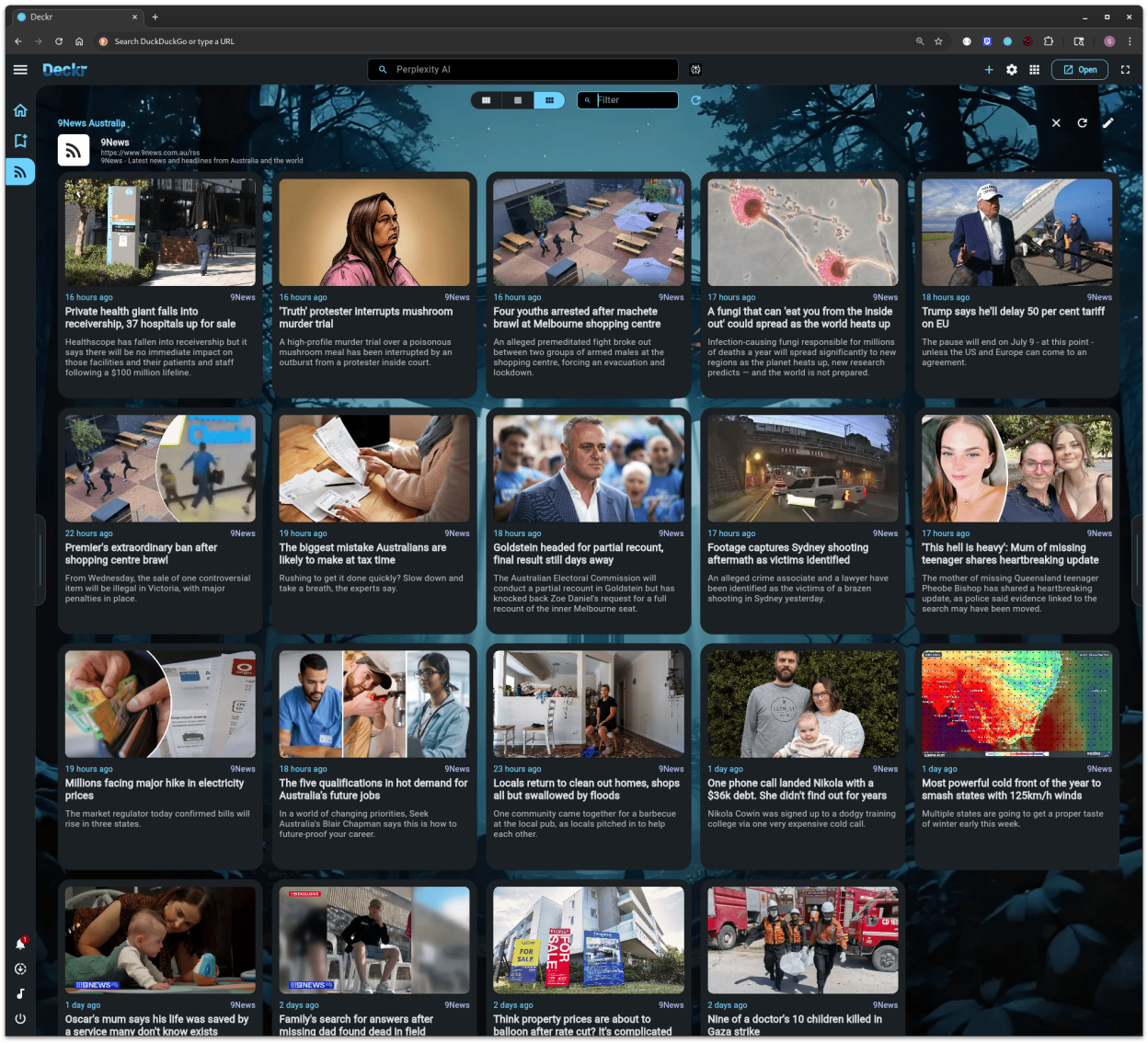Open the hamburger menu next to Deckr logo
Viewport: 1148px width, 1043px height.
20,69
